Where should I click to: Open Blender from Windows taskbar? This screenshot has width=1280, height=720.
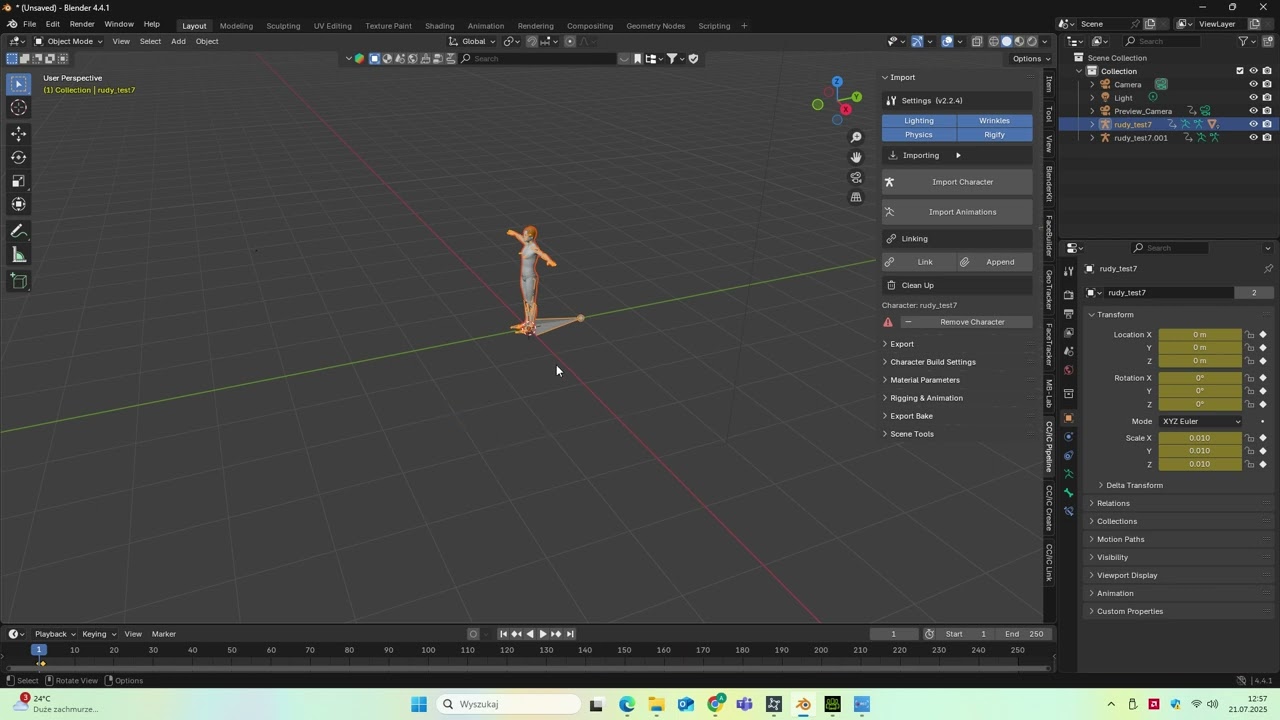click(803, 704)
